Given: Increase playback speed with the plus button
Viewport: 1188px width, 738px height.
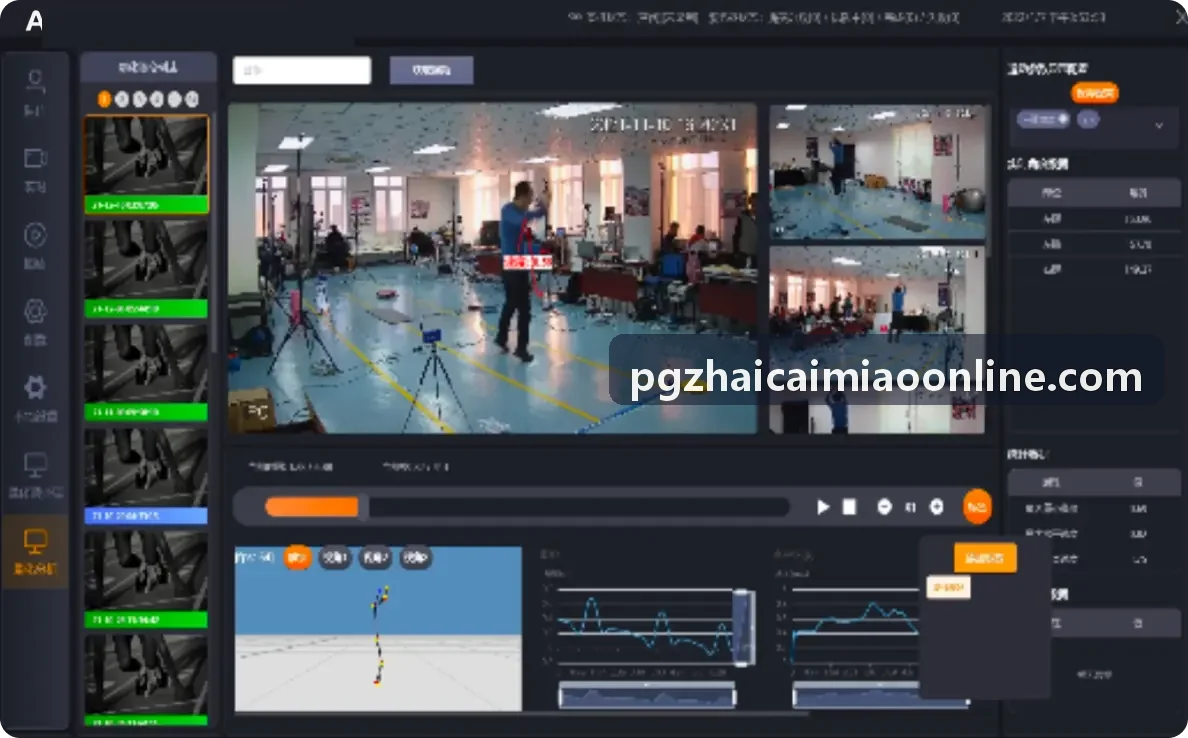Looking at the screenshot, I should pos(936,507).
